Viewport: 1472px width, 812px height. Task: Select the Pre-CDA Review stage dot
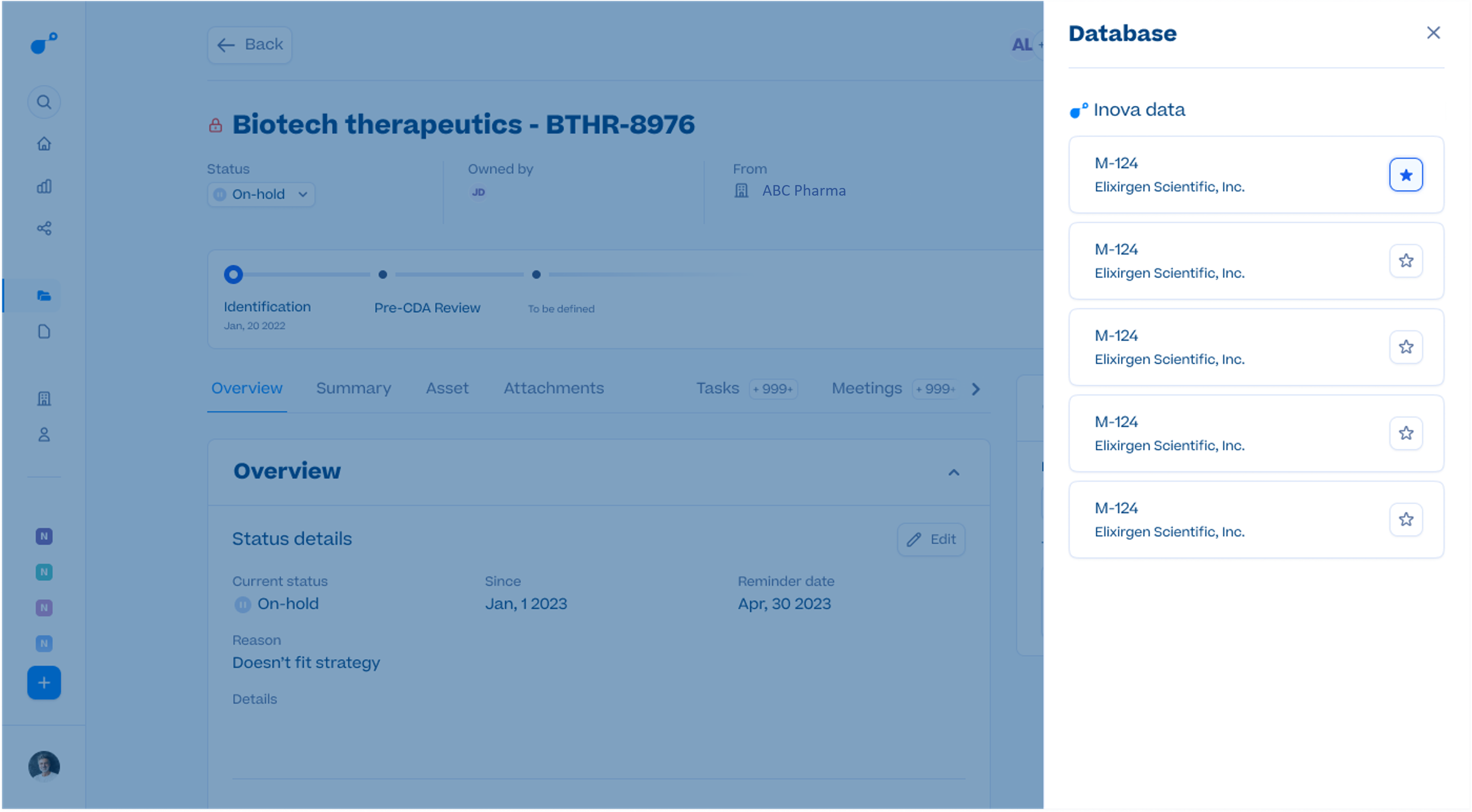(383, 275)
